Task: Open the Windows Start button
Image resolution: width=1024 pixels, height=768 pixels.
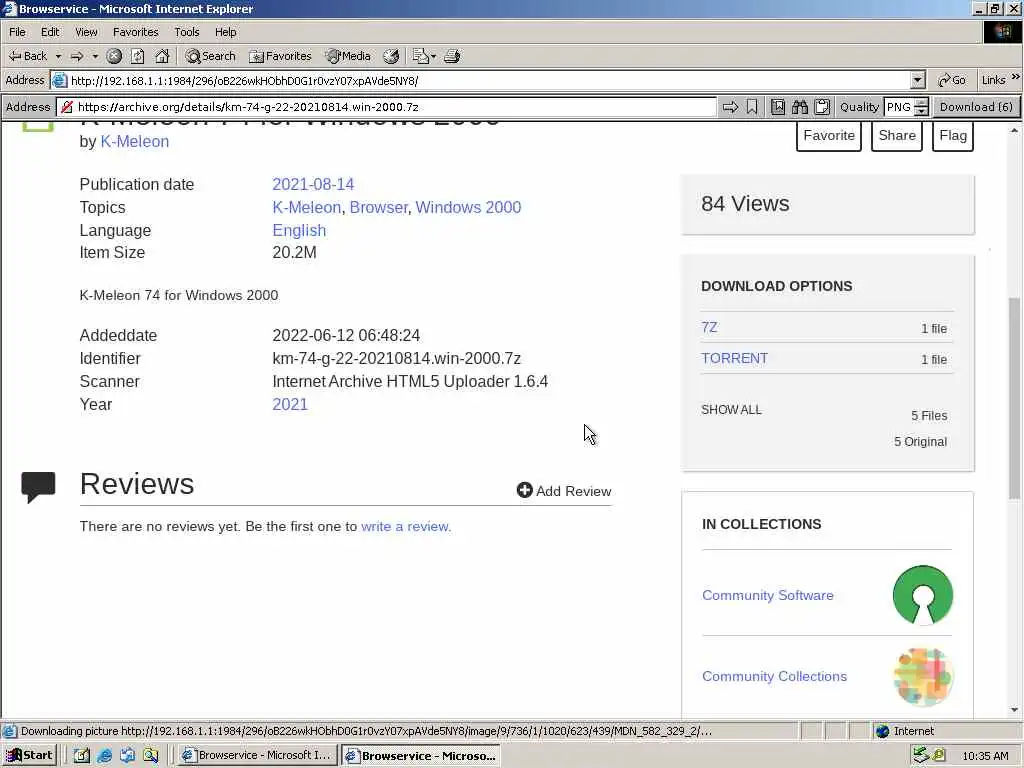Action: pyautogui.click(x=30, y=756)
